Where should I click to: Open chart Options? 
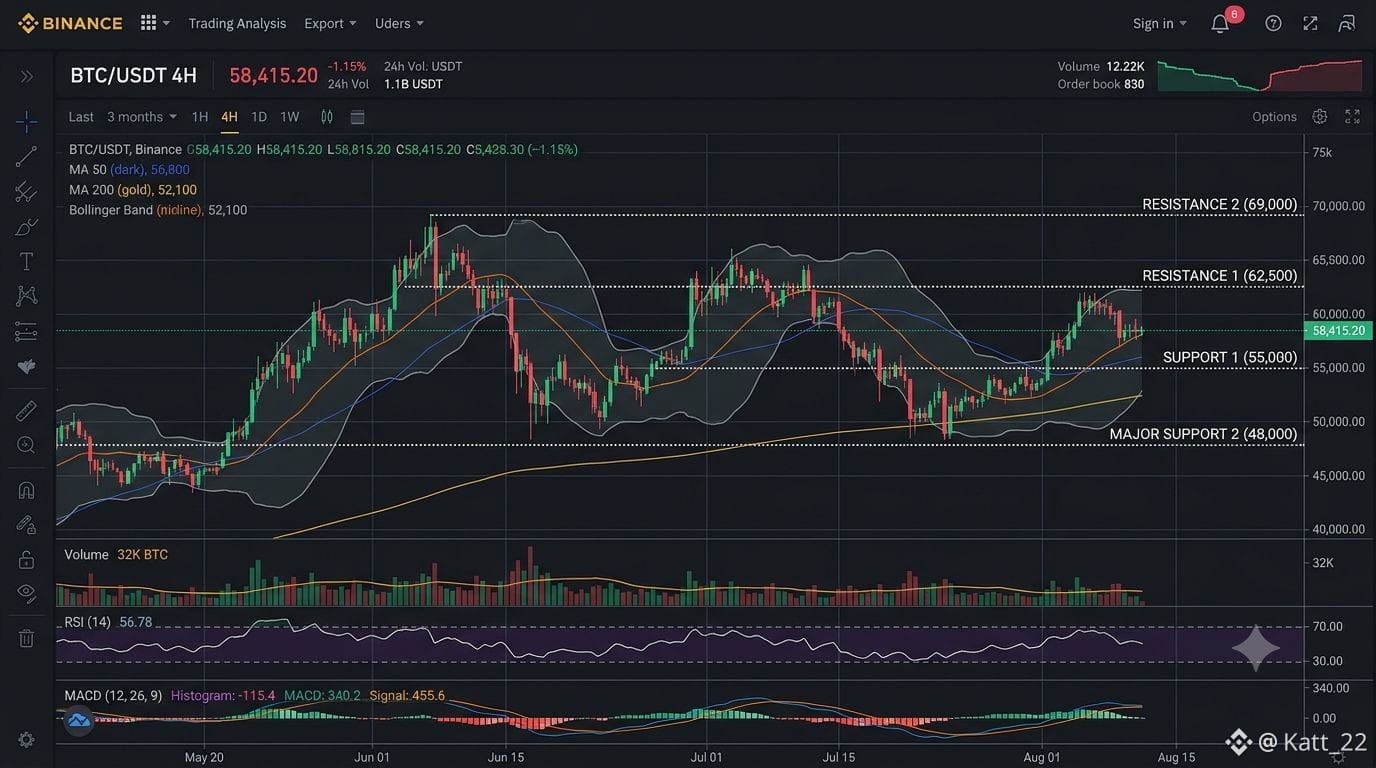[1274, 117]
